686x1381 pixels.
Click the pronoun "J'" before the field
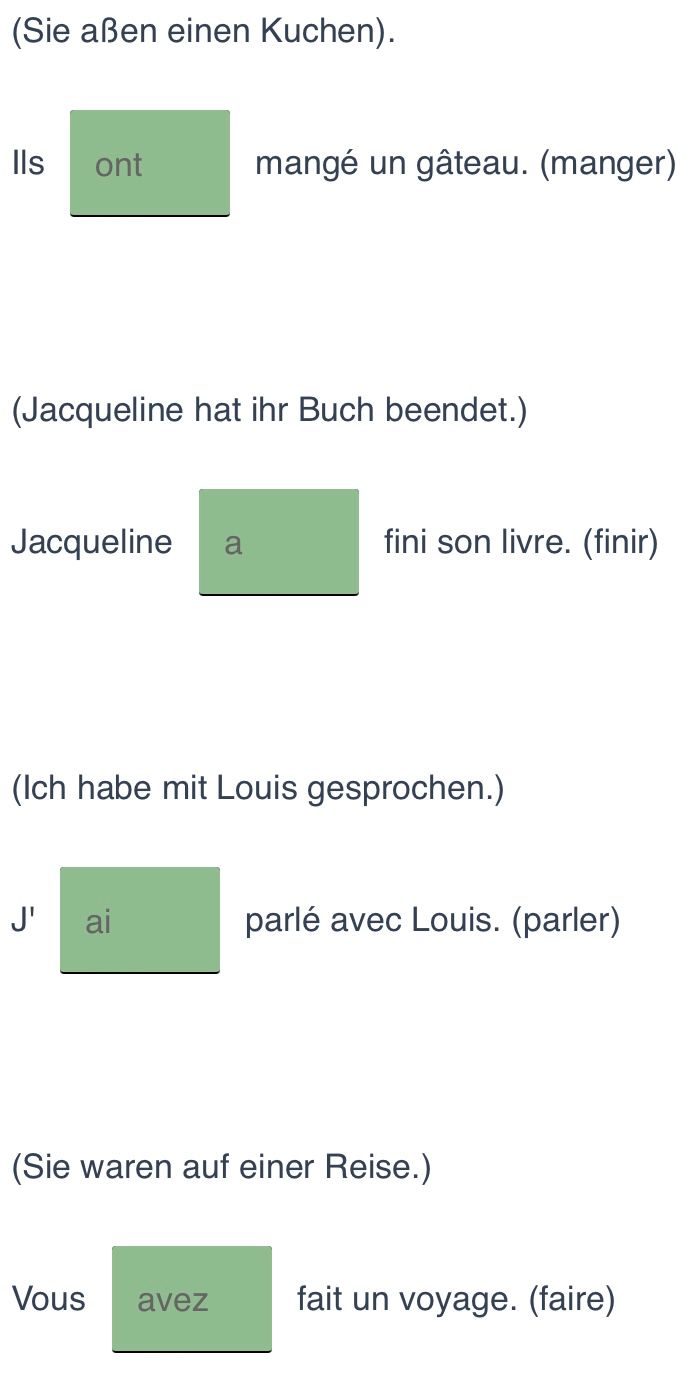(x=23, y=920)
